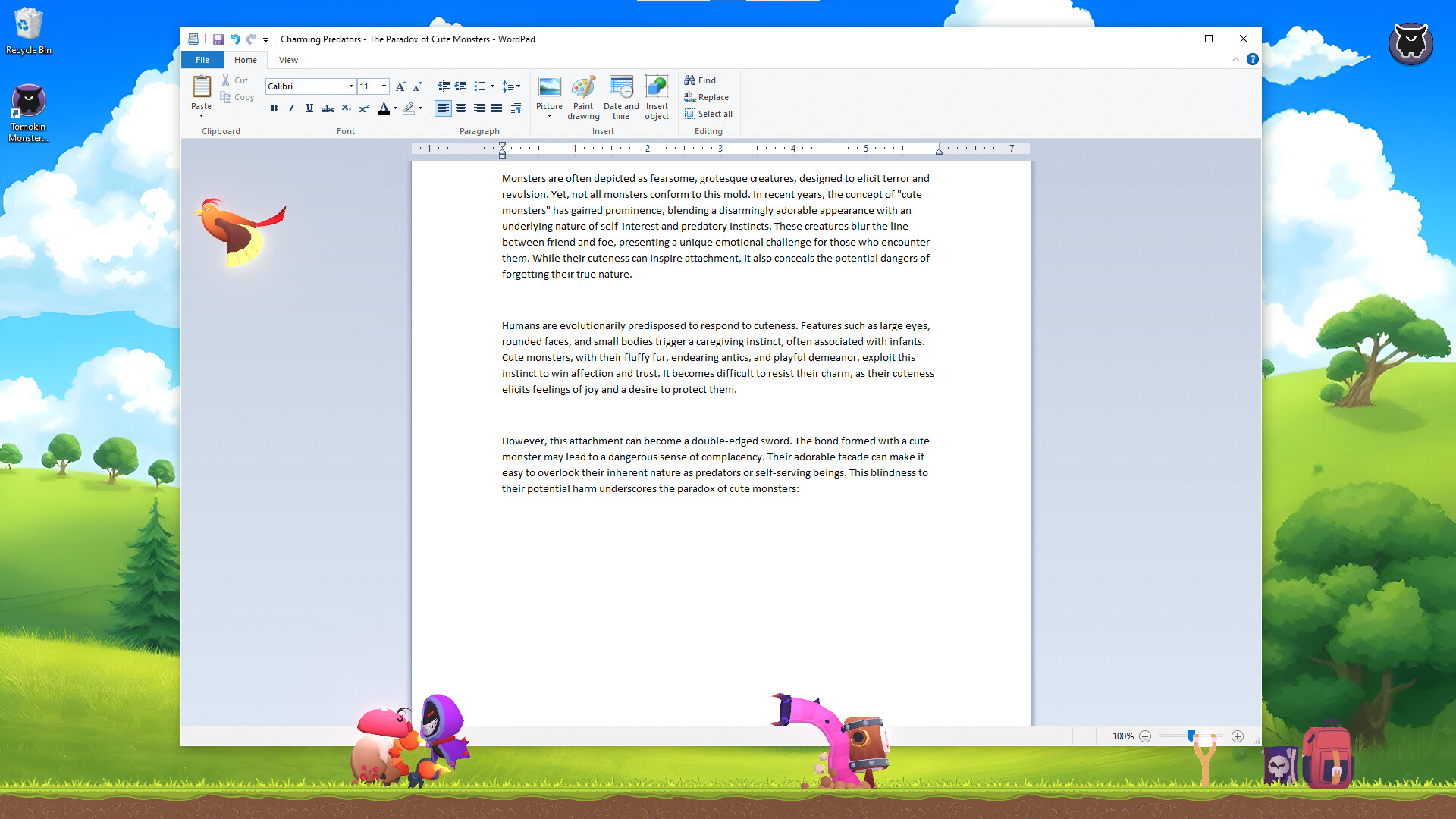Insert the current date and time

pyautogui.click(x=620, y=96)
